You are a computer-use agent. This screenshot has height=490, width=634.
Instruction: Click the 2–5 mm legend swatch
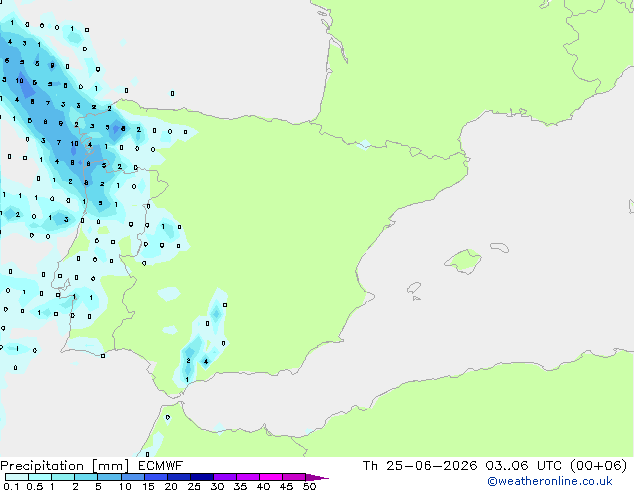click(86, 477)
